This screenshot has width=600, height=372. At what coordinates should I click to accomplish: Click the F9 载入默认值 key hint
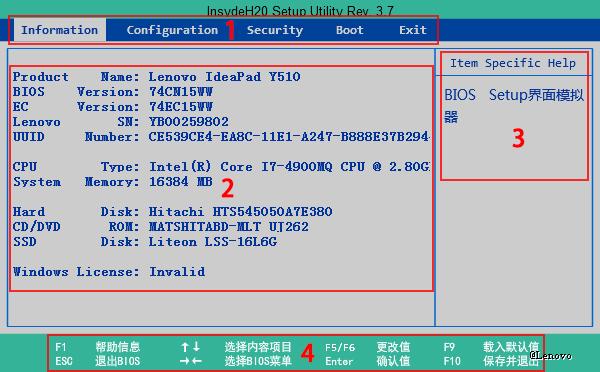click(x=491, y=347)
